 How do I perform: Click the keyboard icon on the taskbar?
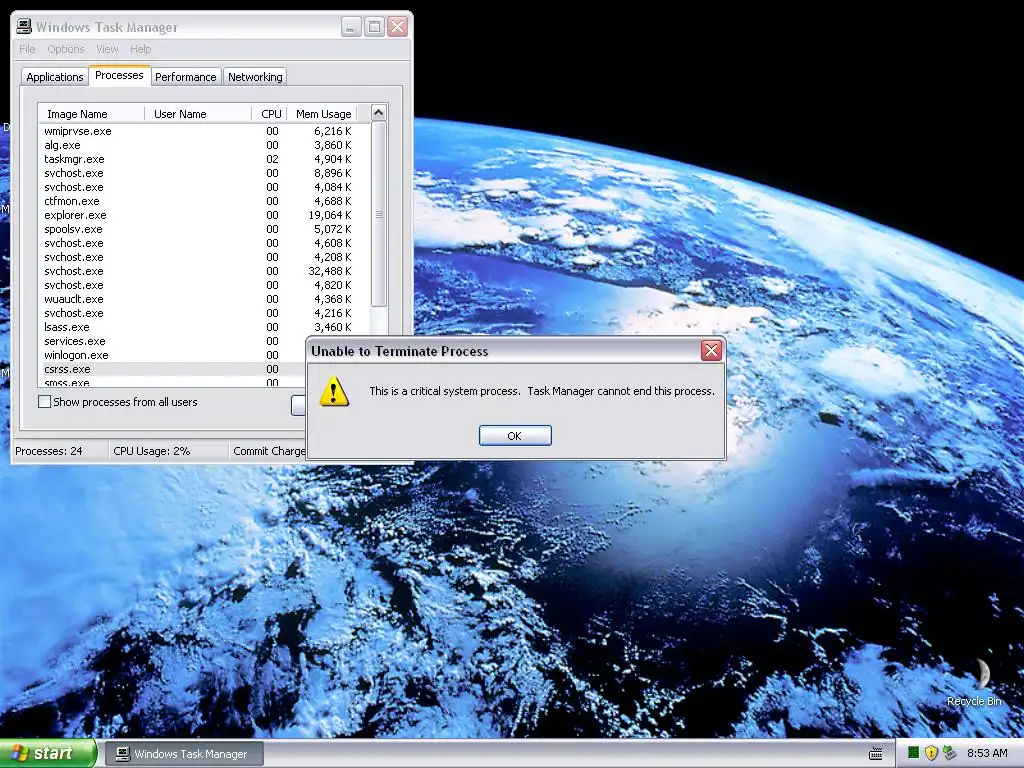pos(876,754)
